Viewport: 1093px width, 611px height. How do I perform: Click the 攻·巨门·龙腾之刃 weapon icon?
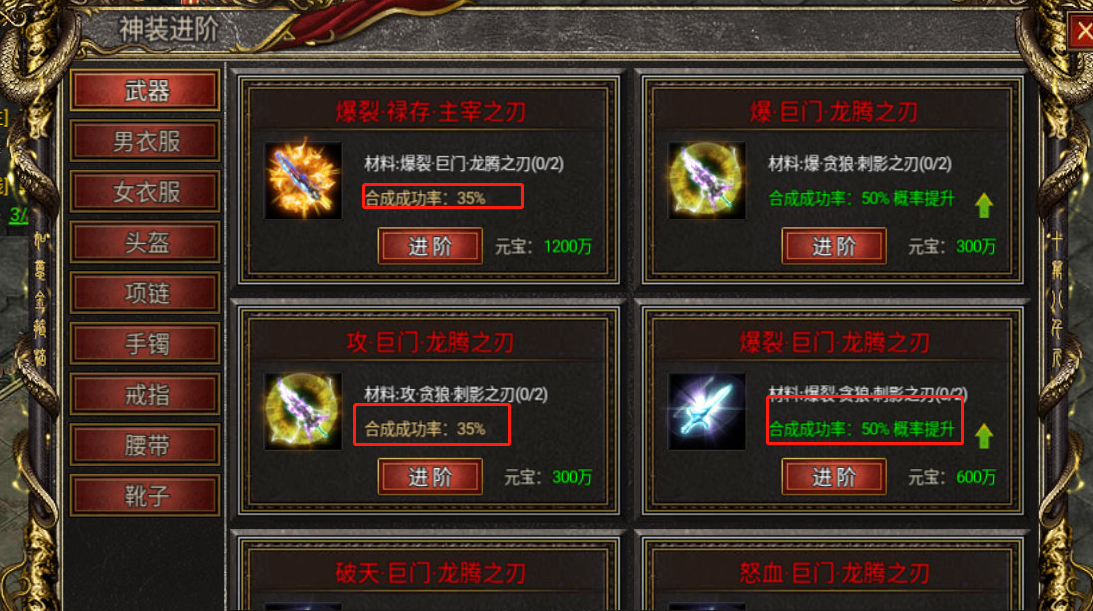(303, 411)
